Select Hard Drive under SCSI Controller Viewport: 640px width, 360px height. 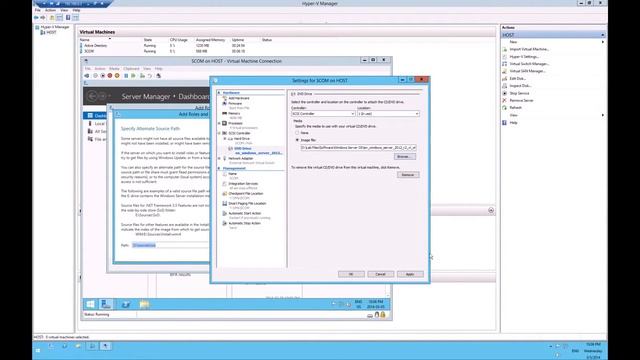tap(242, 139)
